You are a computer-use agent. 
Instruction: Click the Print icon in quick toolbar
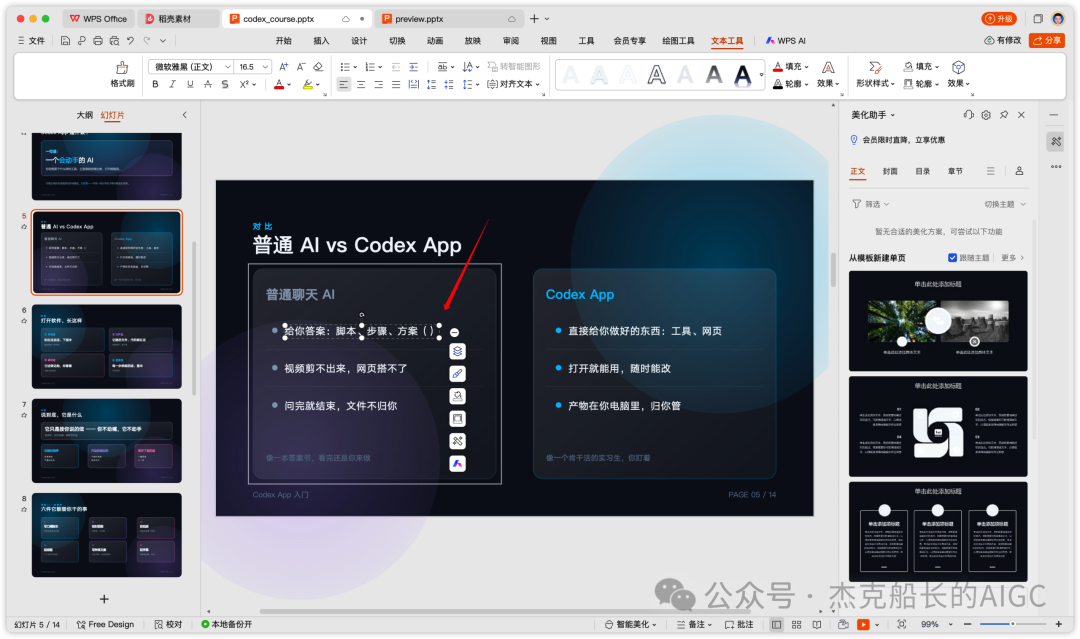coord(98,41)
